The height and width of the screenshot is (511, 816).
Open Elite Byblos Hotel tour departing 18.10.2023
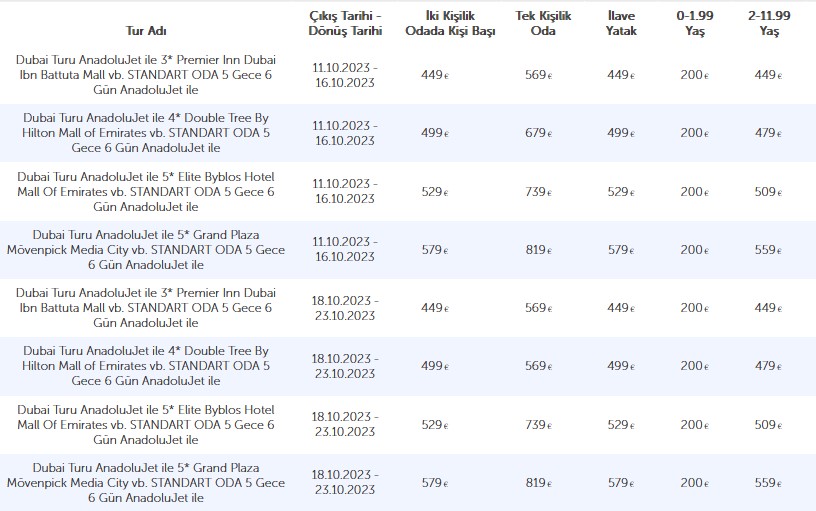click(145, 425)
